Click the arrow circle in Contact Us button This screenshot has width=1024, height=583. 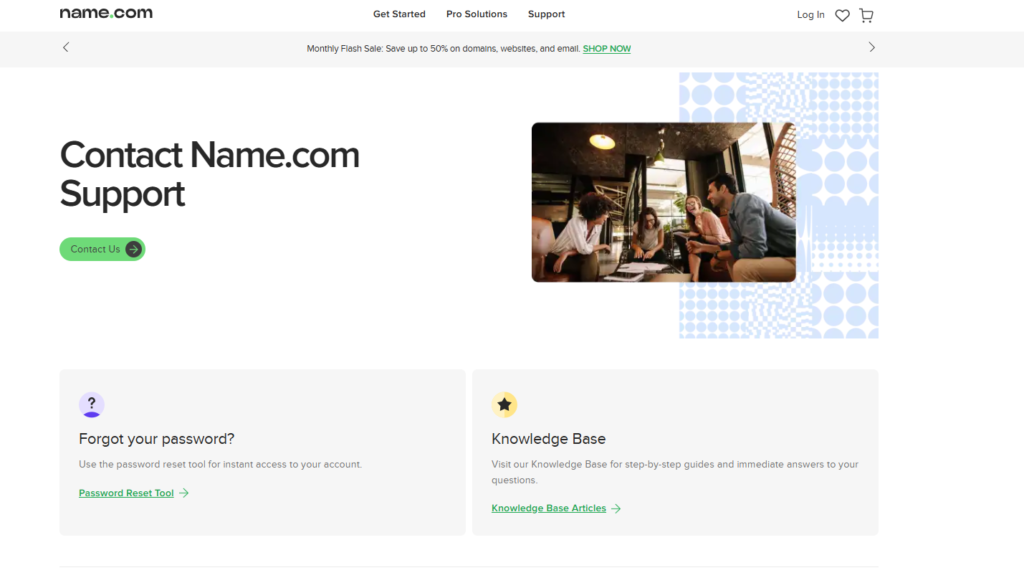coord(133,249)
